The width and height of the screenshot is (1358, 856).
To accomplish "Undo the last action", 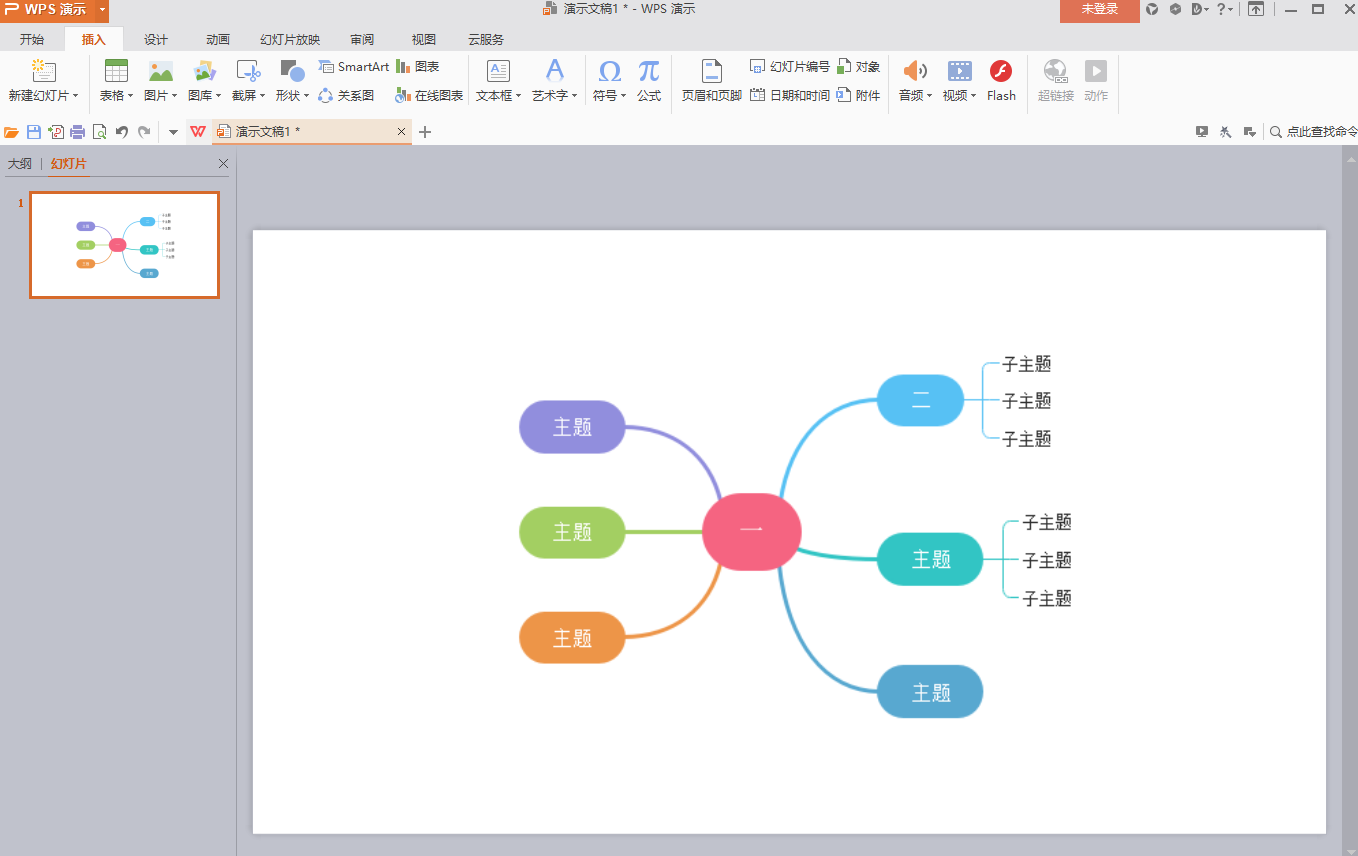I will click(x=122, y=132).
